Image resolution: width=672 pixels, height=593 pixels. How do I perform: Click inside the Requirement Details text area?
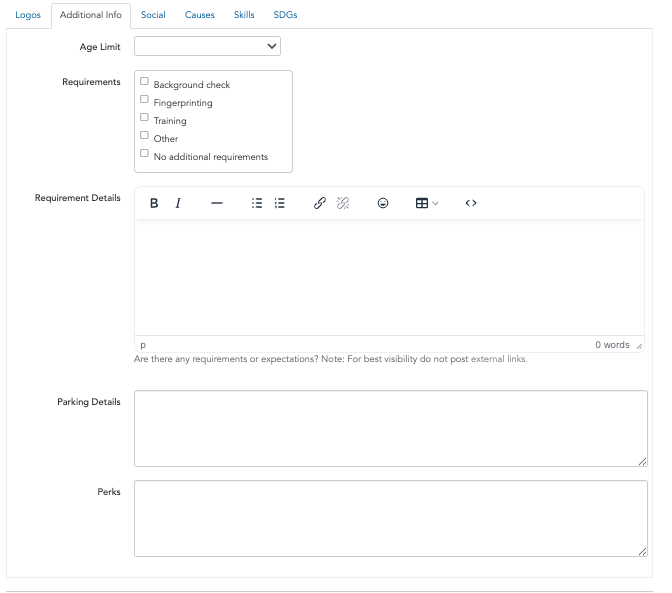click(x=389, y=277)
